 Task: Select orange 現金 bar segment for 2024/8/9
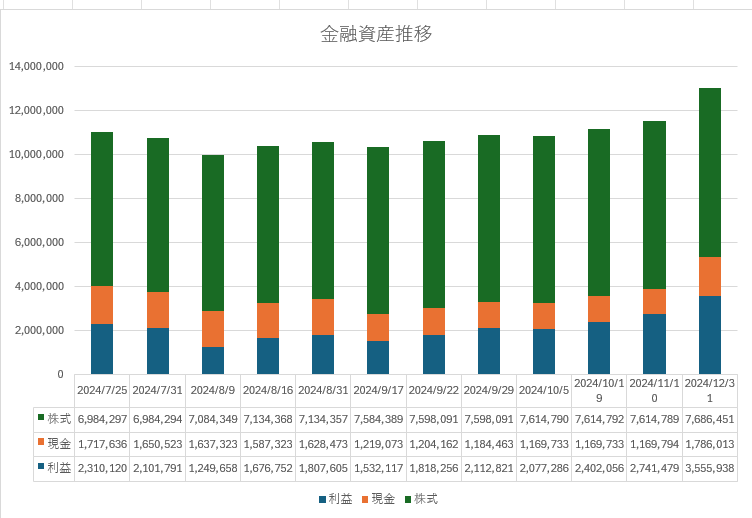tap(213, 329)
